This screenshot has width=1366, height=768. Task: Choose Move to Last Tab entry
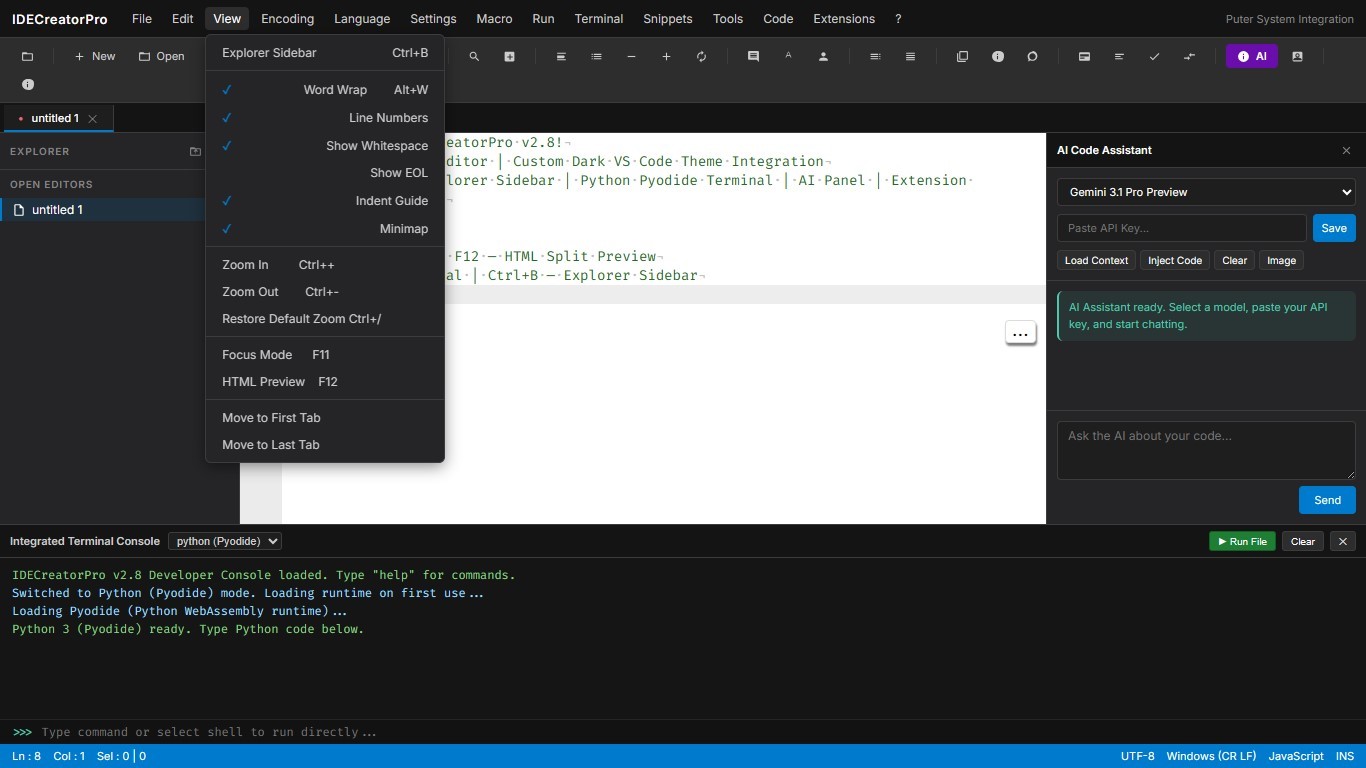325,445
